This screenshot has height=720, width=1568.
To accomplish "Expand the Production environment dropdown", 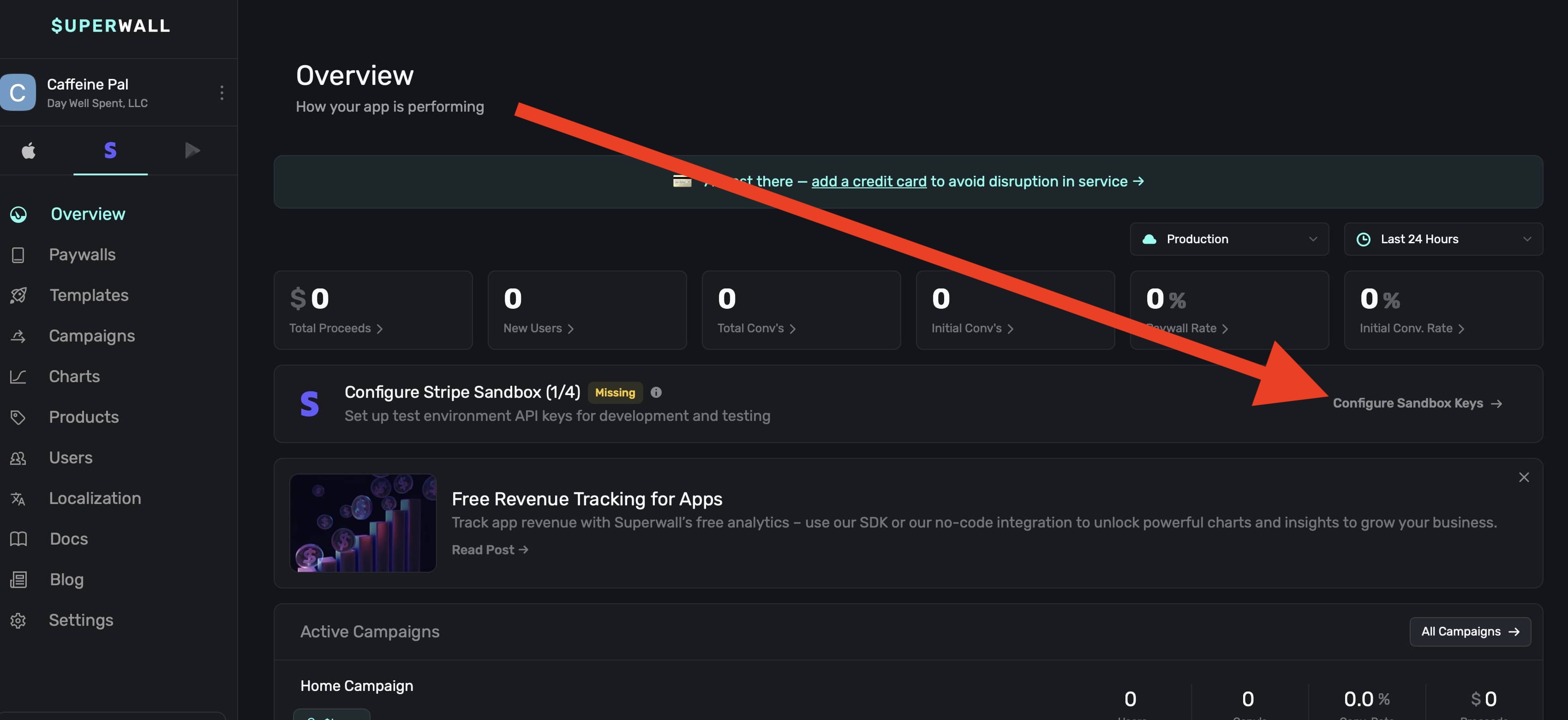I will point(1228,239).
